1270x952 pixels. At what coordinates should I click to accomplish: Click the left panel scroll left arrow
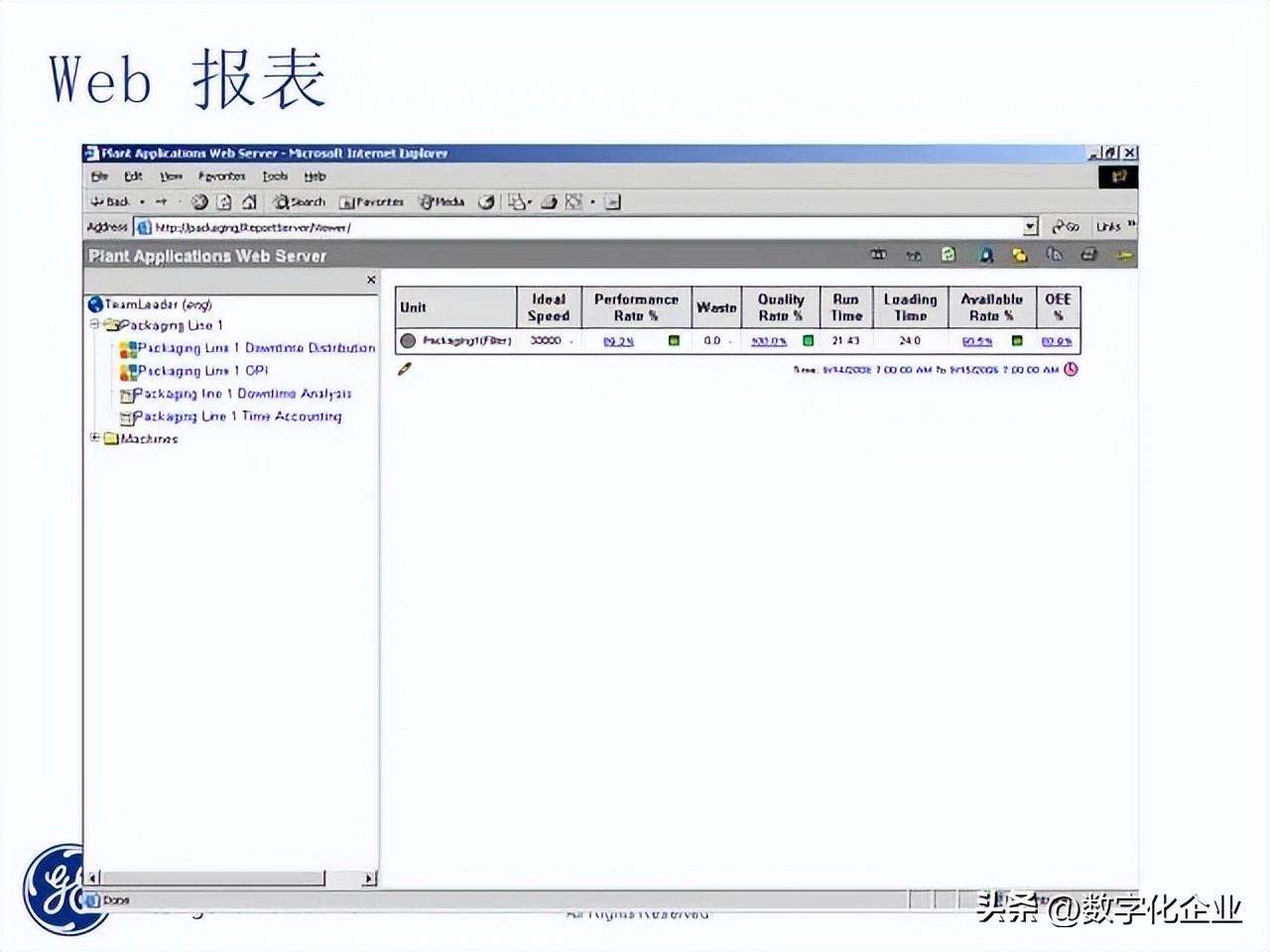click(93, 878)
